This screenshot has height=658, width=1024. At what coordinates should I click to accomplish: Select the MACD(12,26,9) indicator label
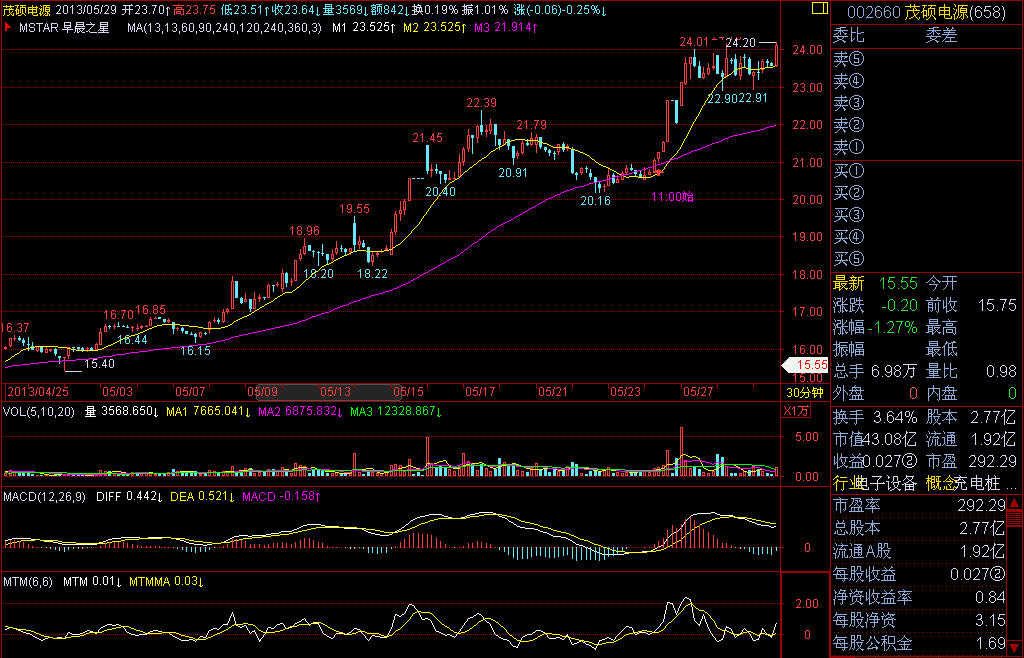point(46,496)
